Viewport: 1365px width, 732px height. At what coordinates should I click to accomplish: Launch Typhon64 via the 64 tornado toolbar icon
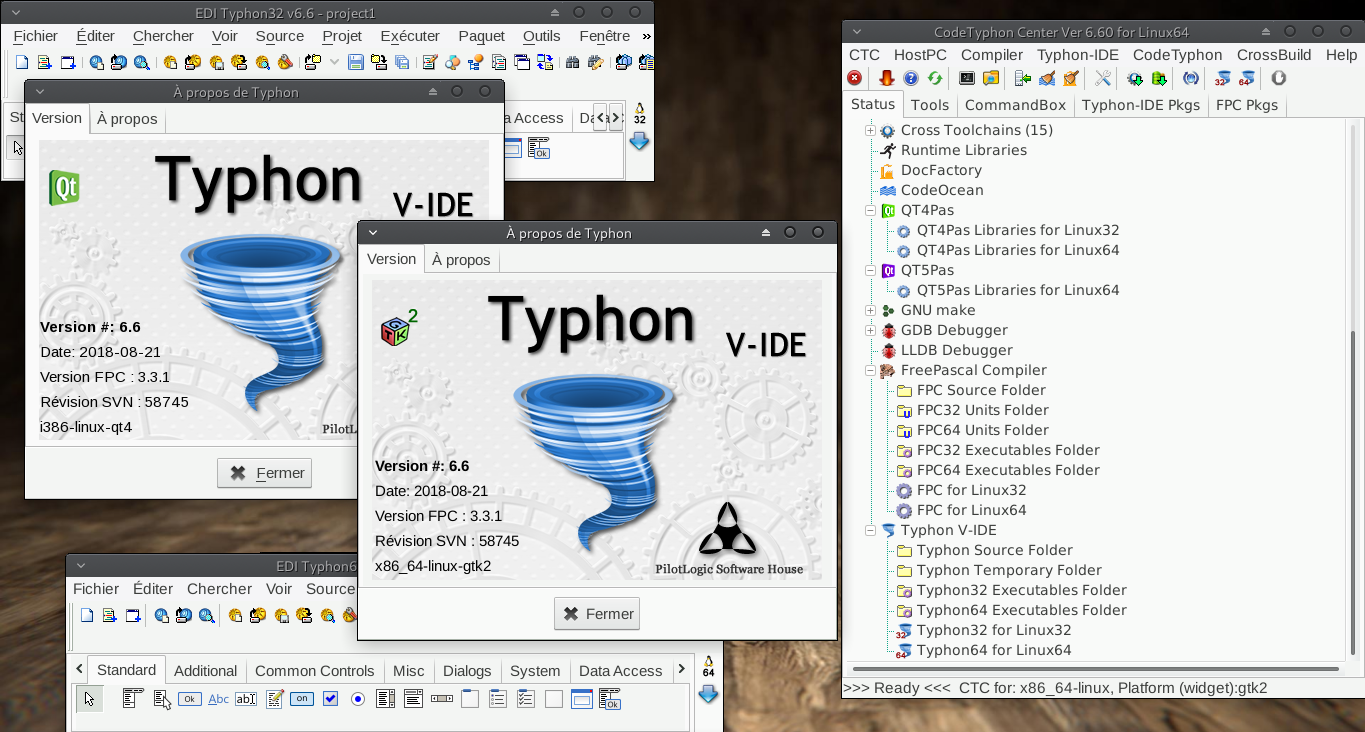[1246, 78]
